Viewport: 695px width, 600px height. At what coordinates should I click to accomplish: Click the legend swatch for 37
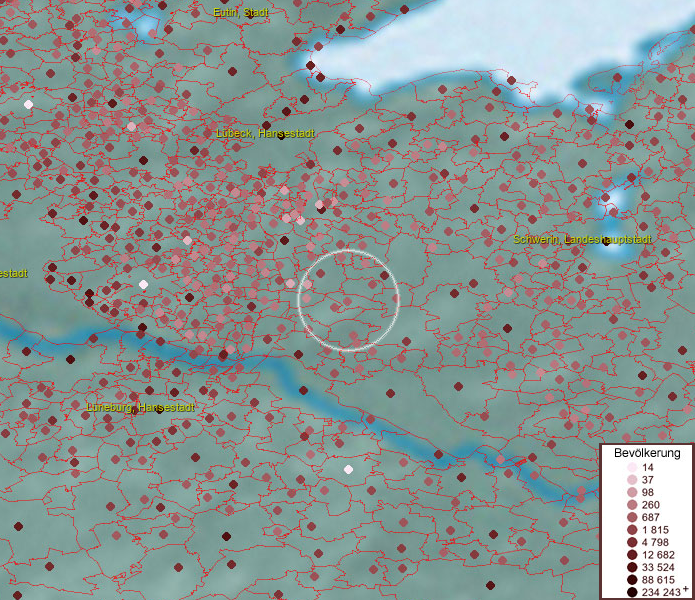click(x=632, y=480)
